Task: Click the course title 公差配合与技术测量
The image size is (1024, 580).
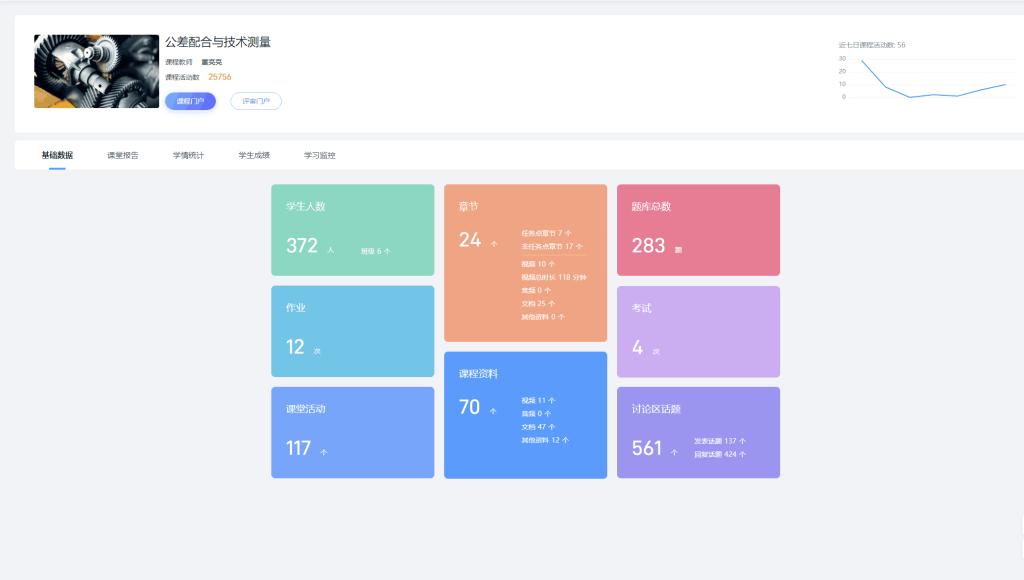Action: coord(218,42)
